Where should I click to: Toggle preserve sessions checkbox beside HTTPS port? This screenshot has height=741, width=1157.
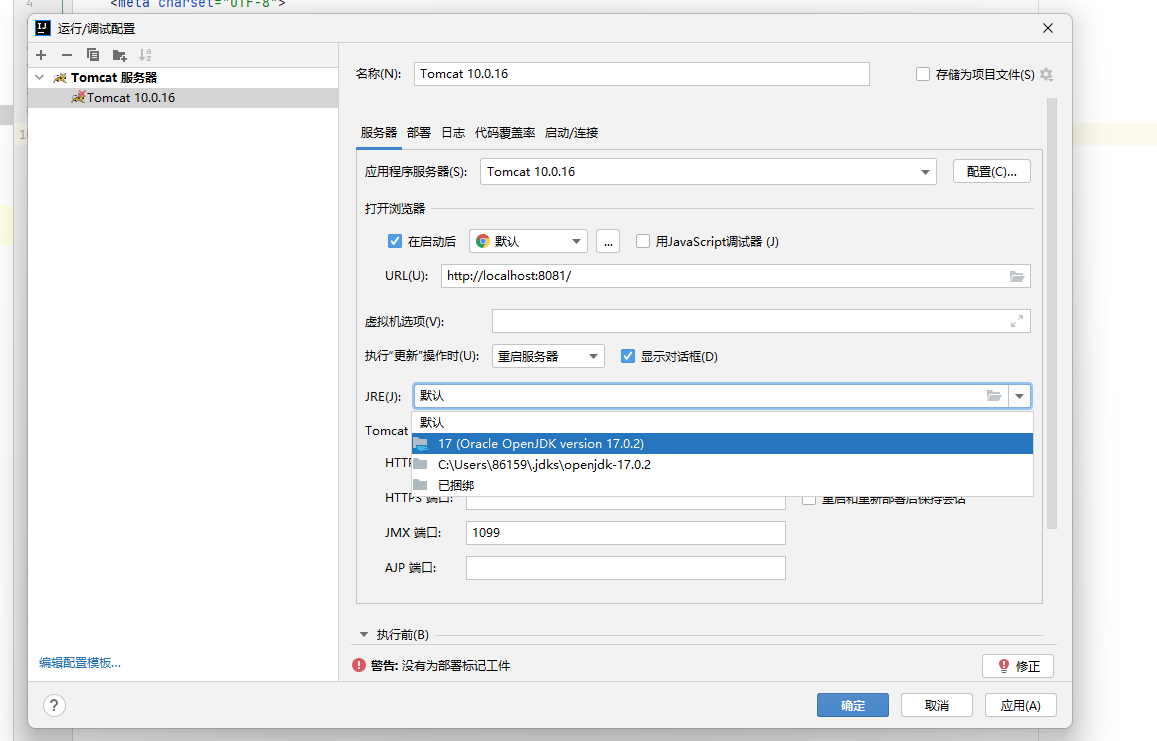(809, 500)
